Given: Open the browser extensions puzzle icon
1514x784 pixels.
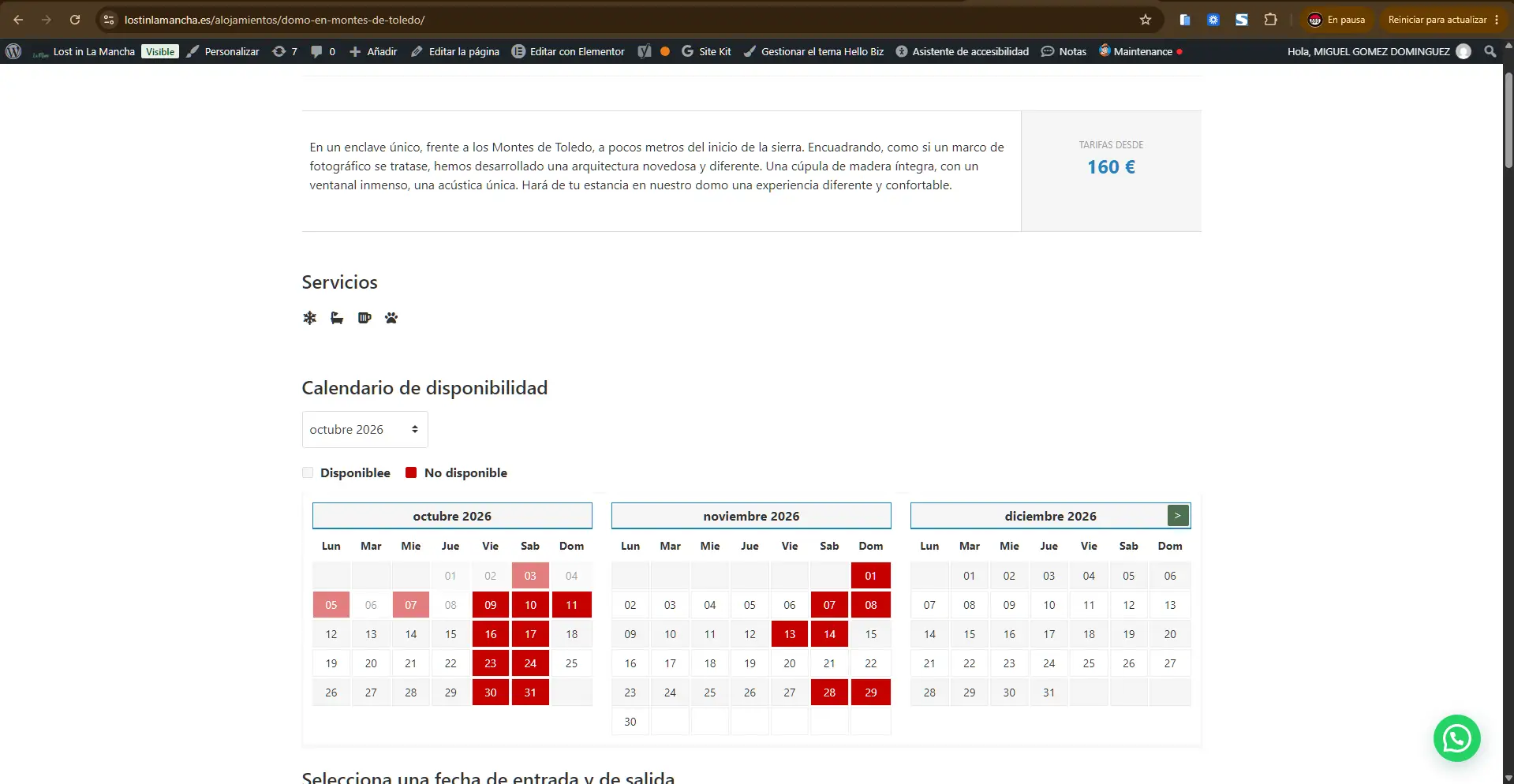Looking at the screenshot, I should [x=1270, y=20].
